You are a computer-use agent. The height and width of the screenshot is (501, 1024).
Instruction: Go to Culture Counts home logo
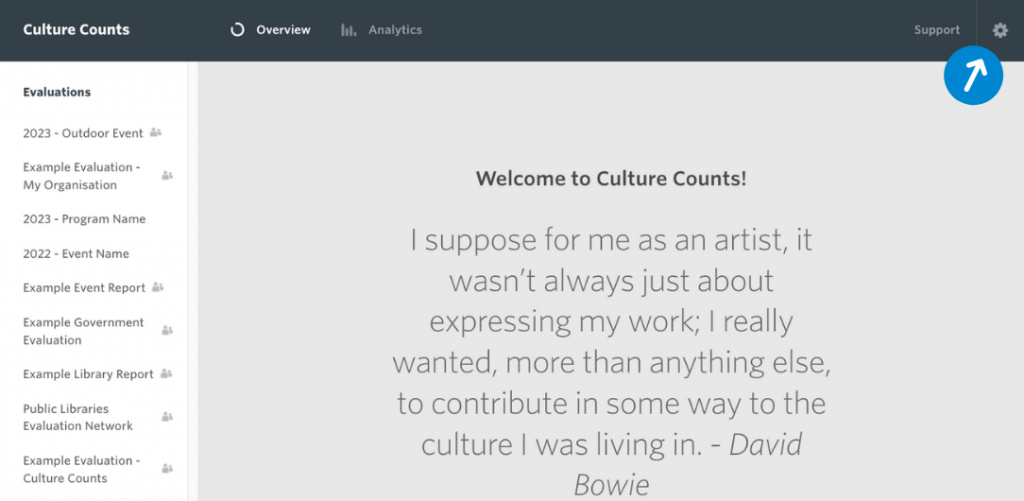point(76,29)
